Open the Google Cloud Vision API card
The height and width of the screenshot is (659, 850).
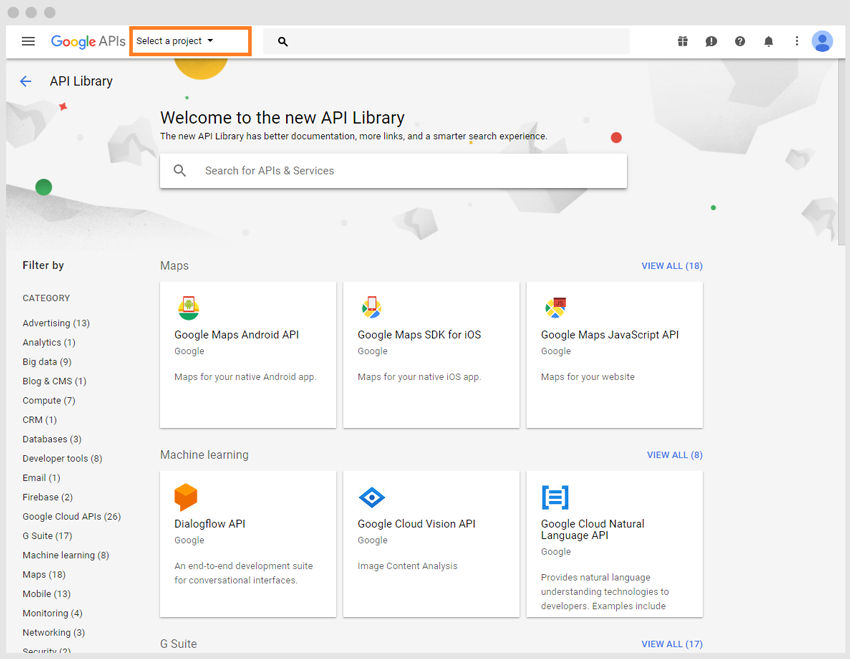[x=431, y=544]
